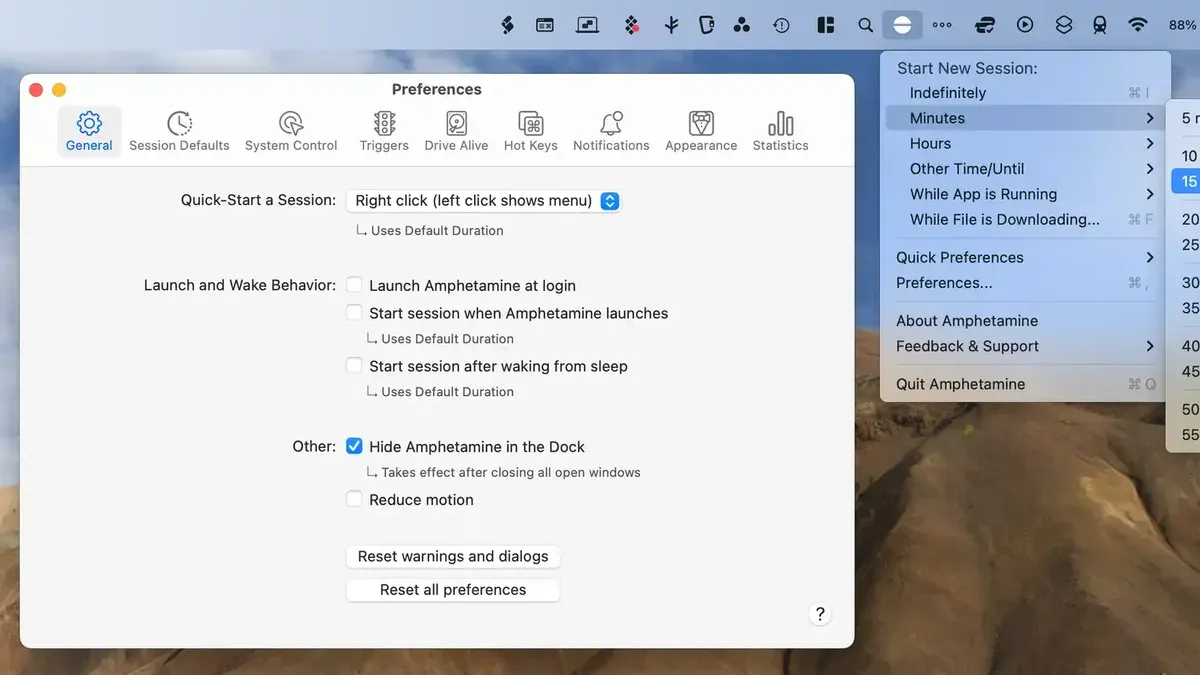Open the General preferences tab
1200x675 pixels.
click(x=89, y=132)
